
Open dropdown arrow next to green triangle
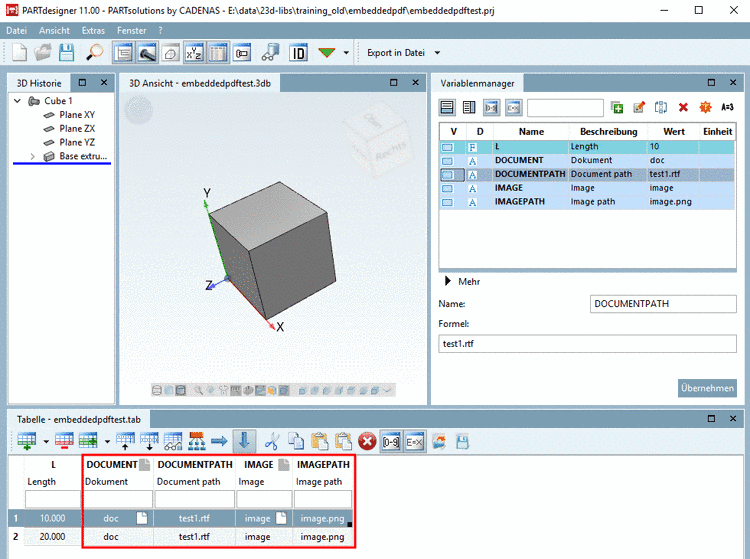point(346,53)
